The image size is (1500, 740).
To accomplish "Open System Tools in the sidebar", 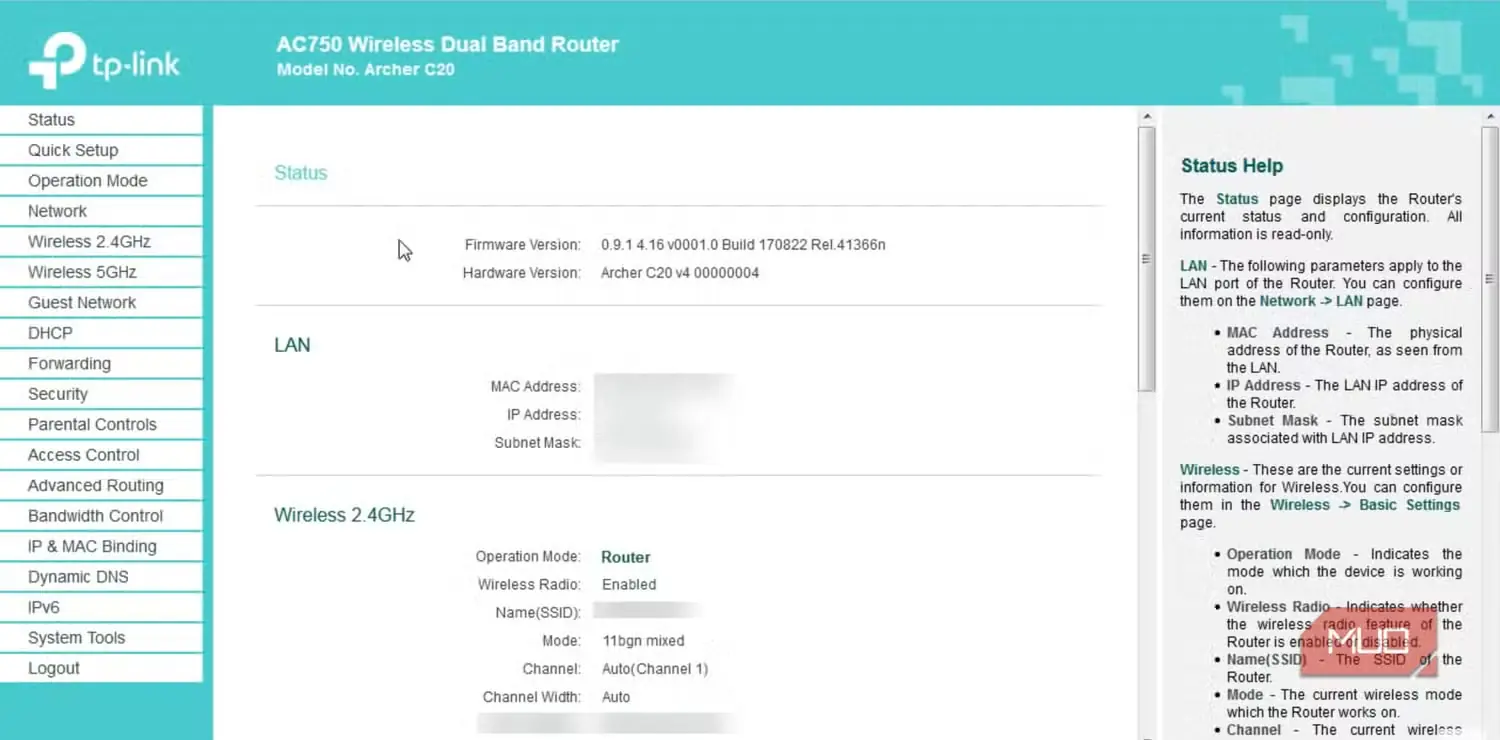I will click(101, 638).
